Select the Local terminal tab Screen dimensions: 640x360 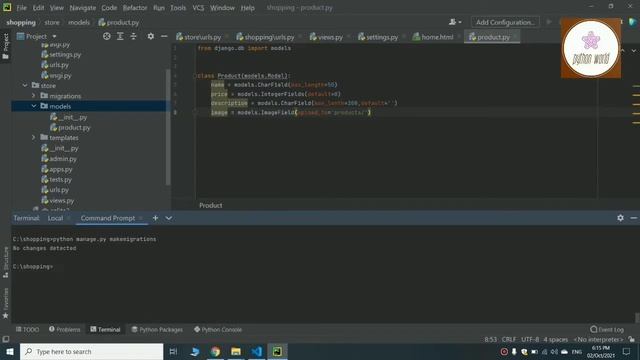pos(55,218)
